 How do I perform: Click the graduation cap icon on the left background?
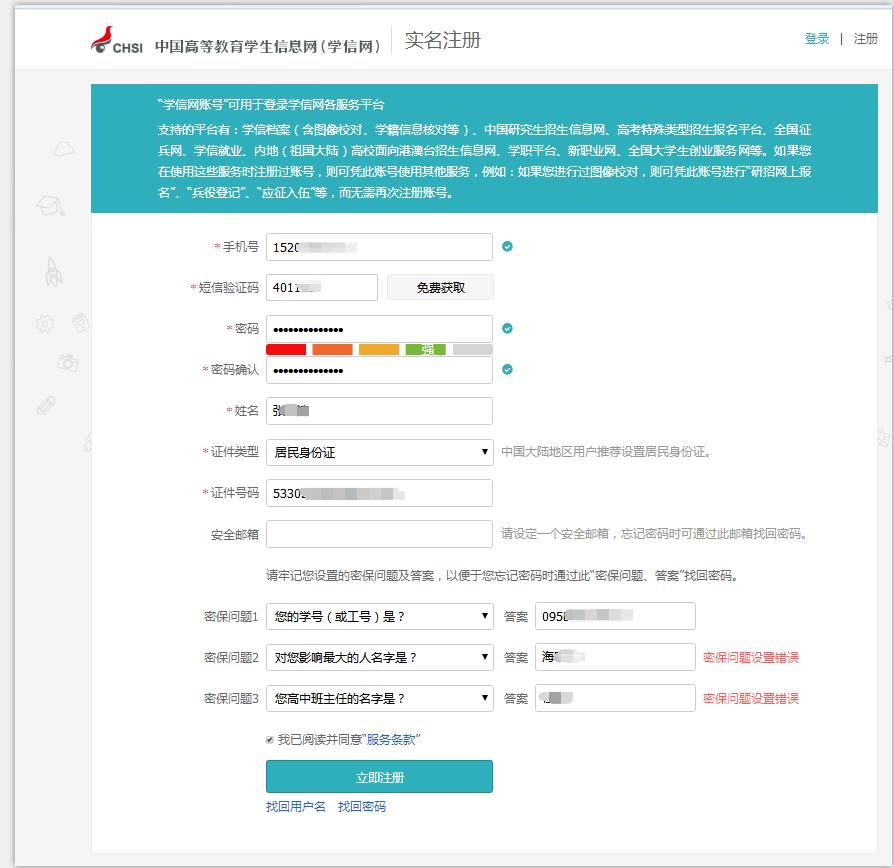tap(47, 206)
